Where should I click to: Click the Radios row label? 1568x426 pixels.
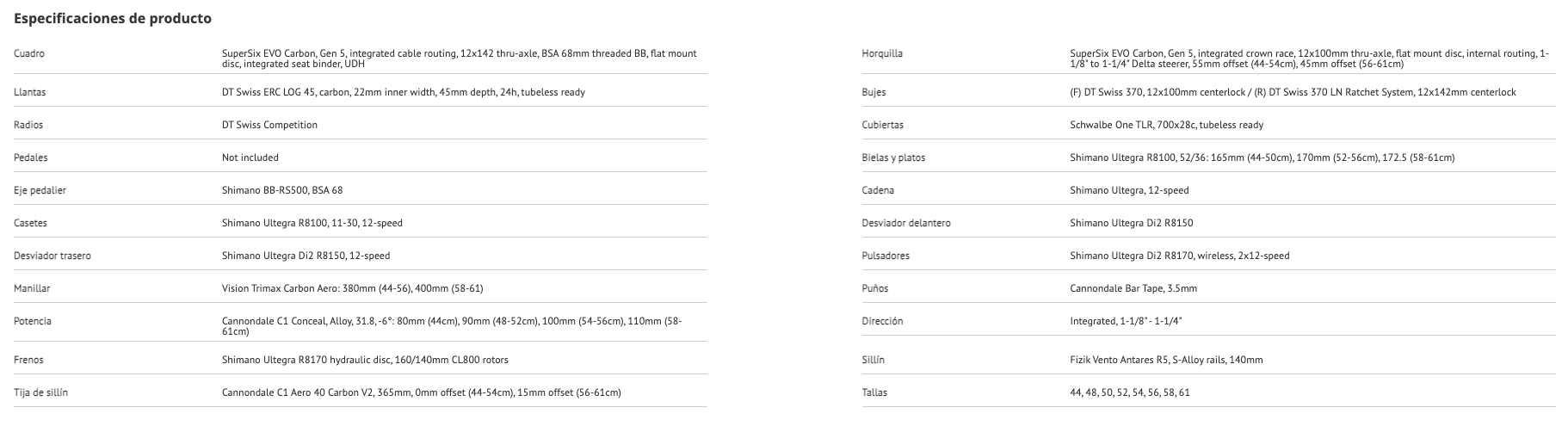(x=28, y=125)
